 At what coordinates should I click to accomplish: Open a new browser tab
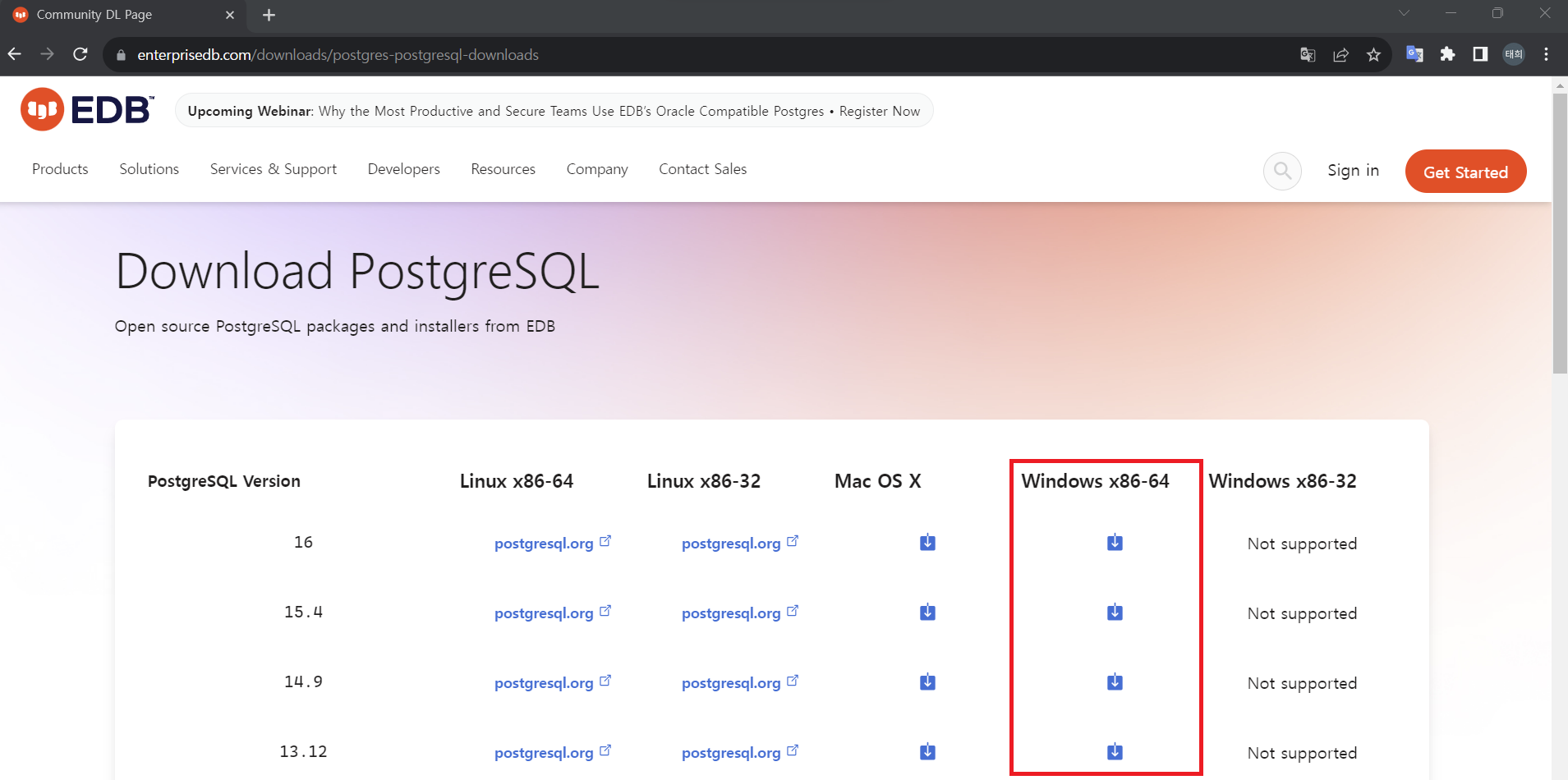pyautogui.click(x=269, y=15)
